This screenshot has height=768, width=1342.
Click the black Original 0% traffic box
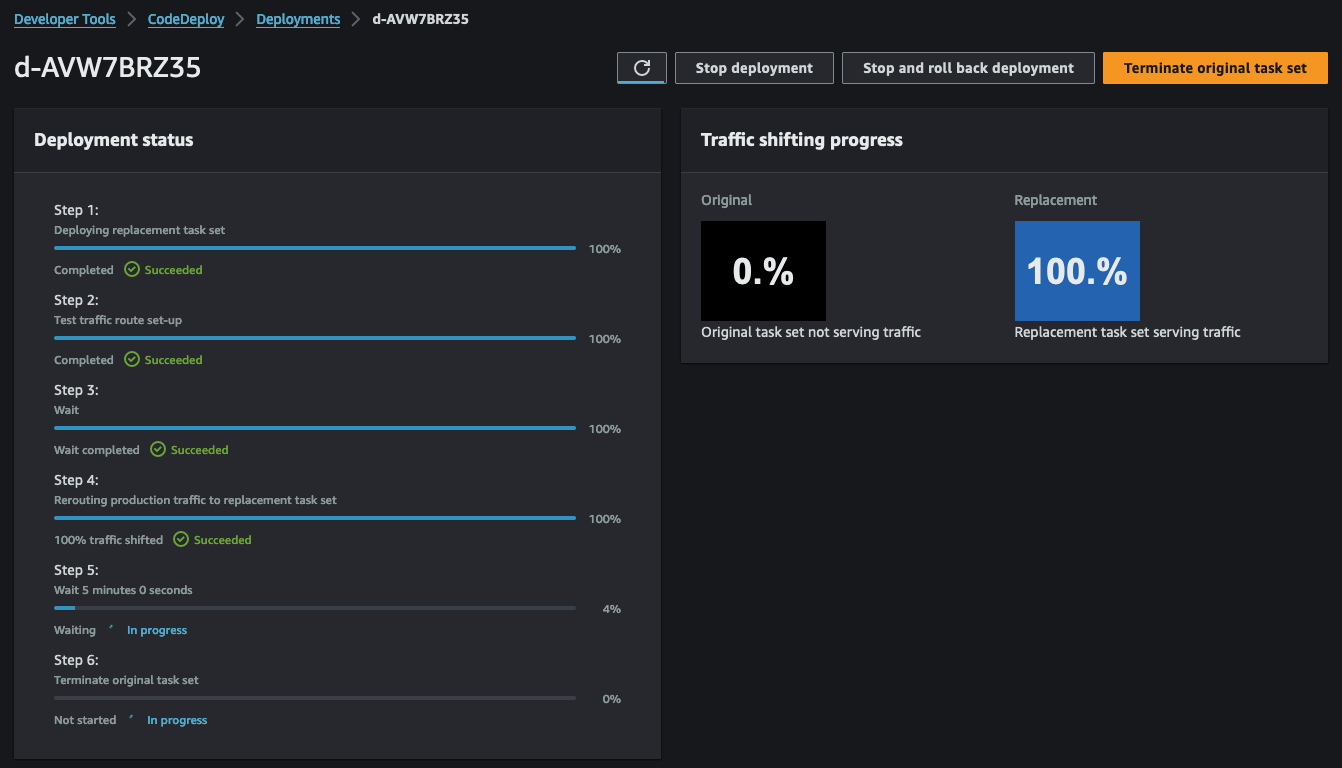click(x=763, y=270)
